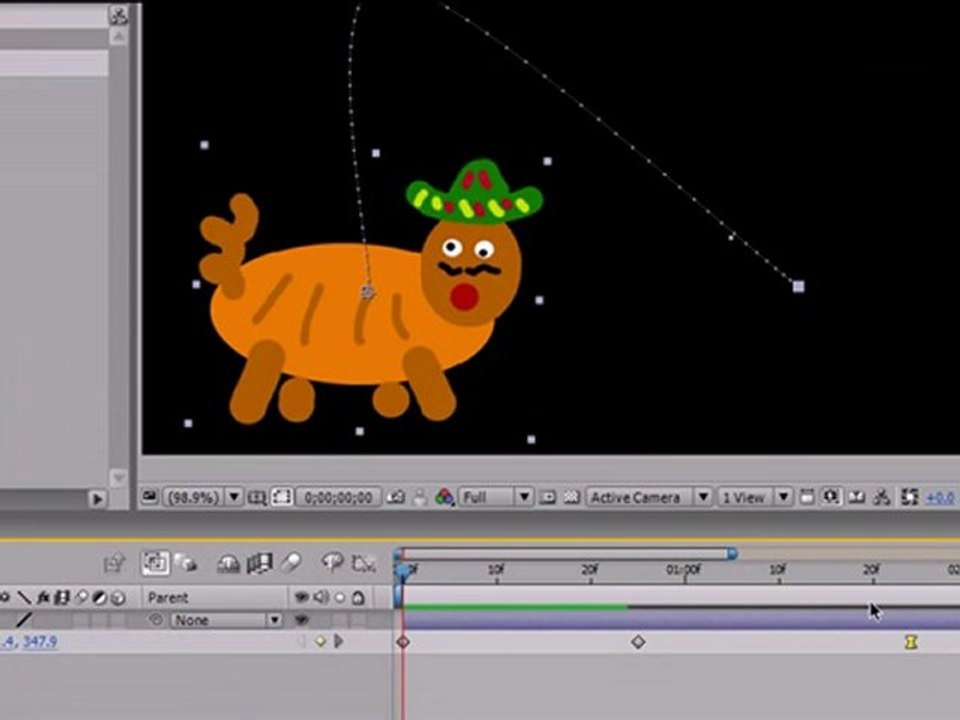Click the Hide Shy Layers icon
The height and width of the screenshot is (720, 960).
point(228,563)
